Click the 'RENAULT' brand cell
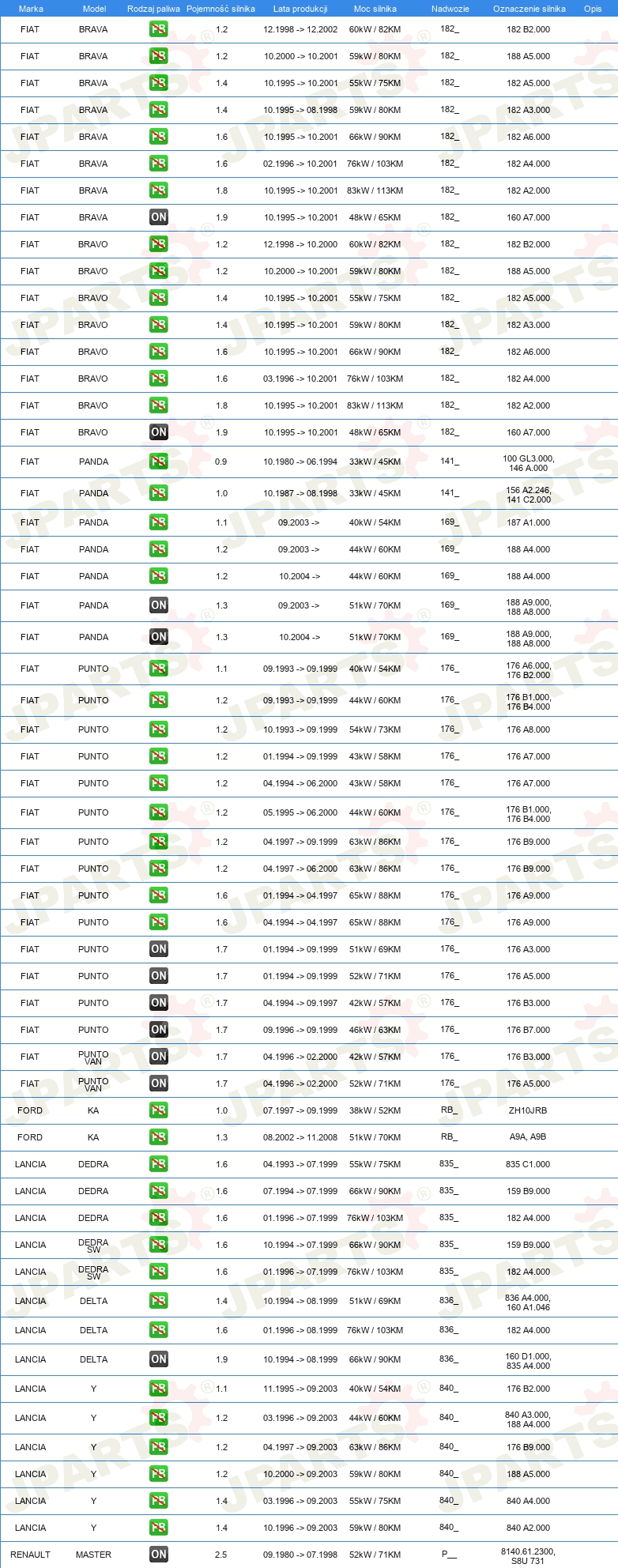Image resolution: width=618 pixels, height=1568 pixels. [x=31, y=1555]
